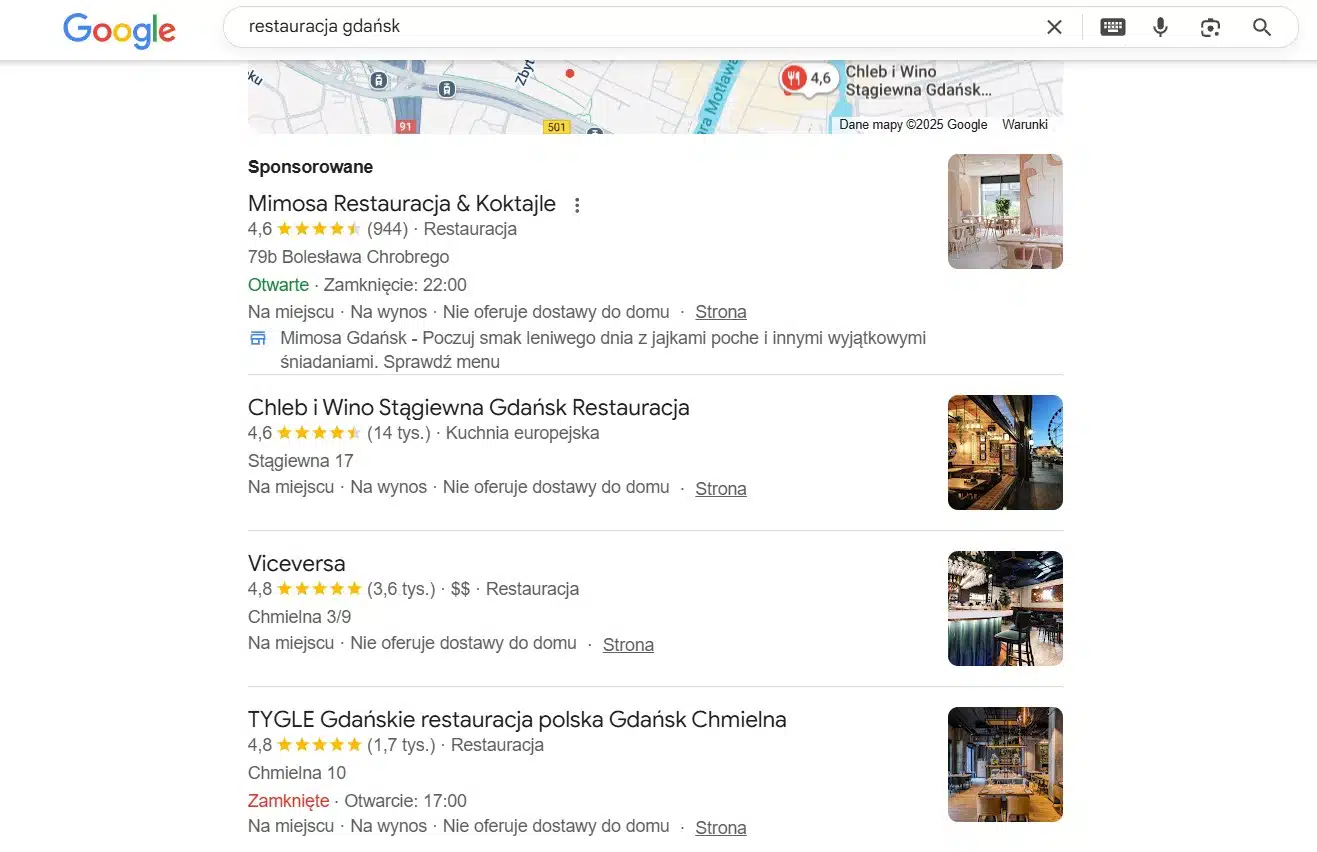Image resolution: width=1317 pixels, height=852 pixels.
Task: Start voice search with the microphone
Action: tap(1160, 28)
